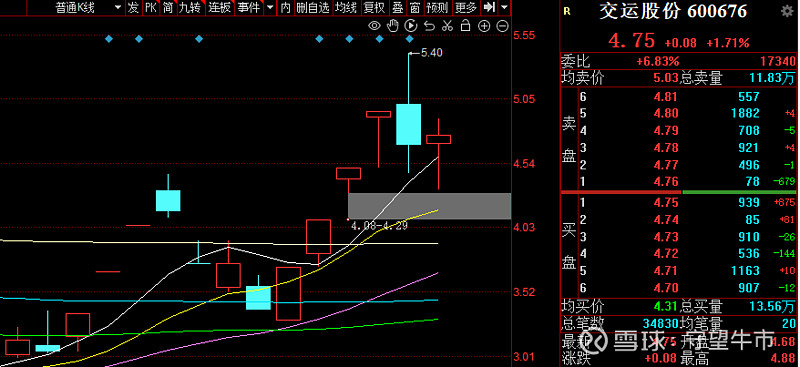
Task: Click the 复权 button
Action: 373,7
